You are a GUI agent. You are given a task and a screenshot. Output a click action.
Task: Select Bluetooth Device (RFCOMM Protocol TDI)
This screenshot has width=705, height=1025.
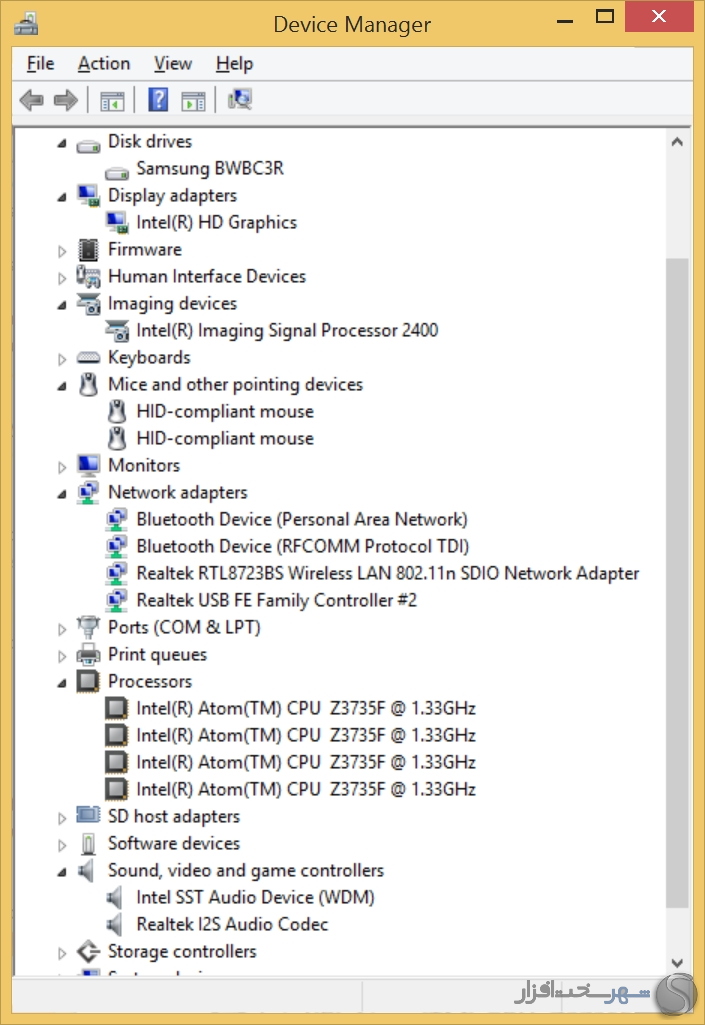tap(303, 546)
